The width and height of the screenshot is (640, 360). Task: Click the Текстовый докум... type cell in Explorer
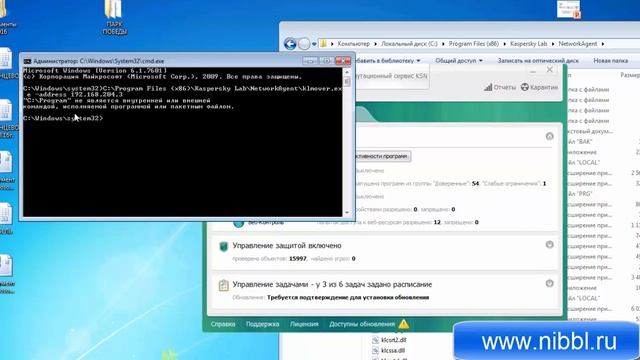tap(590, 131)
